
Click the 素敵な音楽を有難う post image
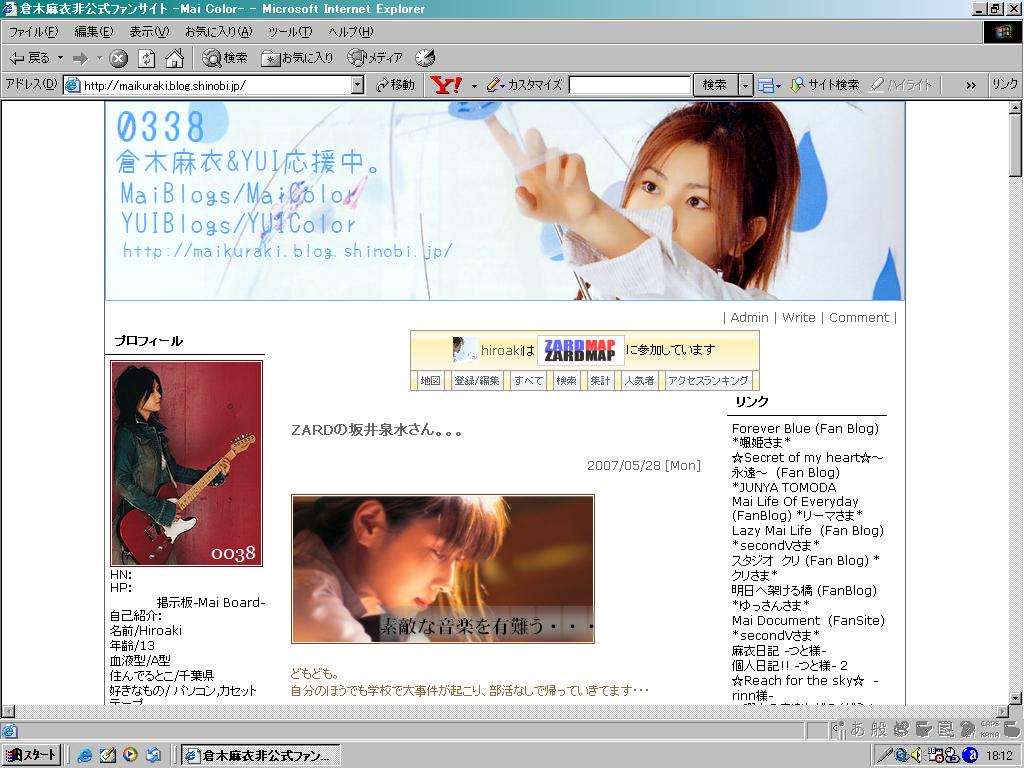tap(443, 569)
